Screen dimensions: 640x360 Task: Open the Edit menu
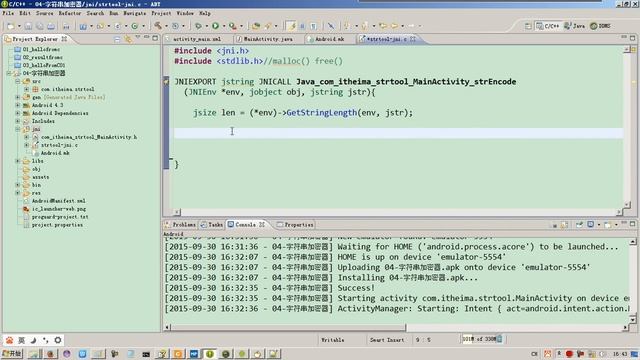[x=25, y=13]
